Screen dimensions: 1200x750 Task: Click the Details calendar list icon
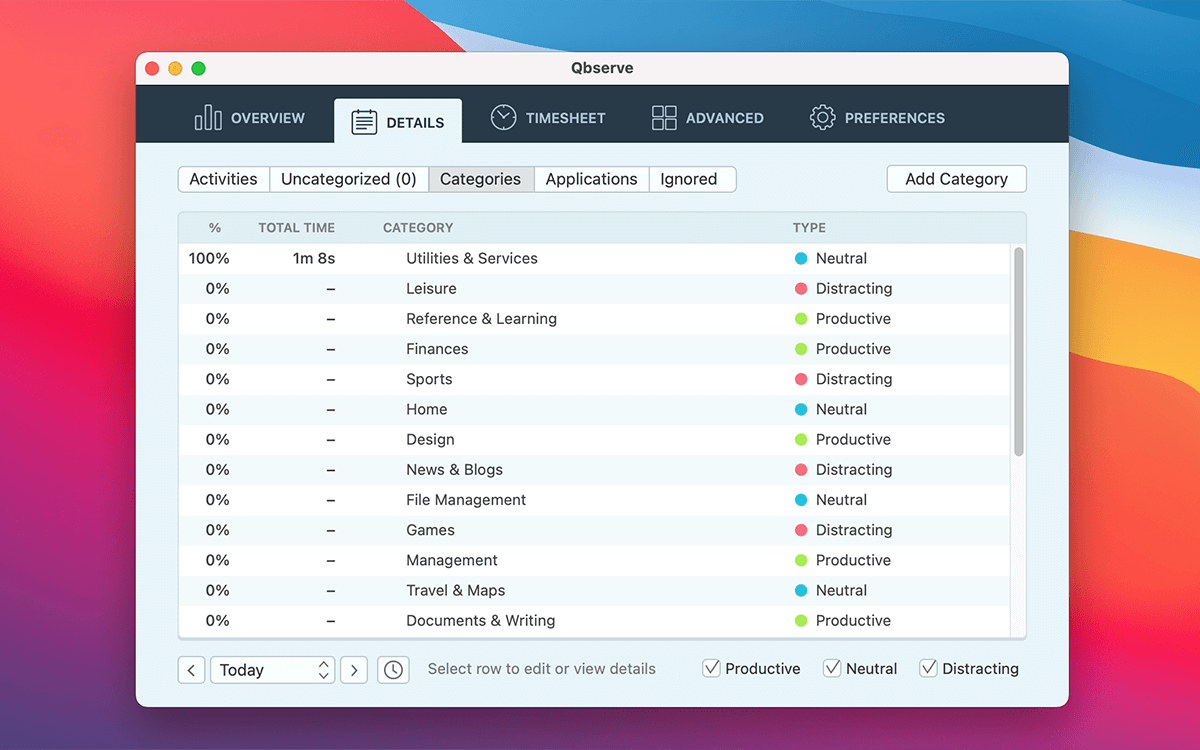364,122
